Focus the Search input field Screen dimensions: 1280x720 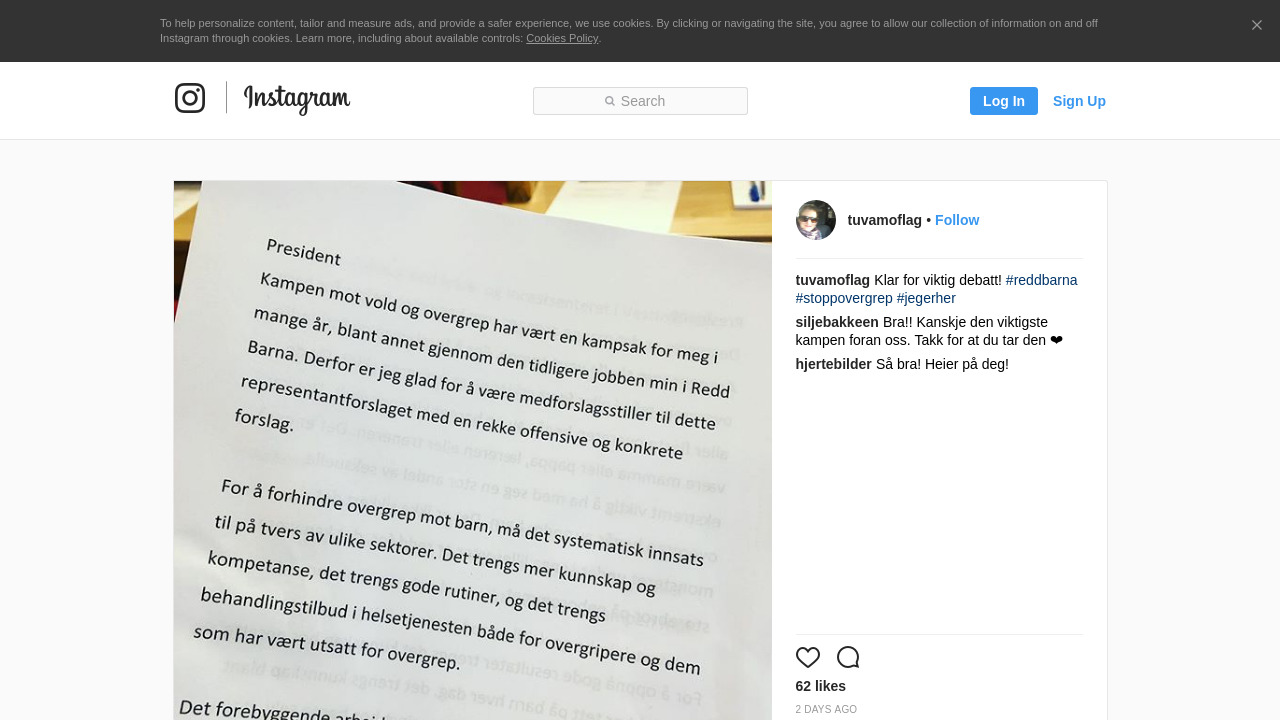640,101
